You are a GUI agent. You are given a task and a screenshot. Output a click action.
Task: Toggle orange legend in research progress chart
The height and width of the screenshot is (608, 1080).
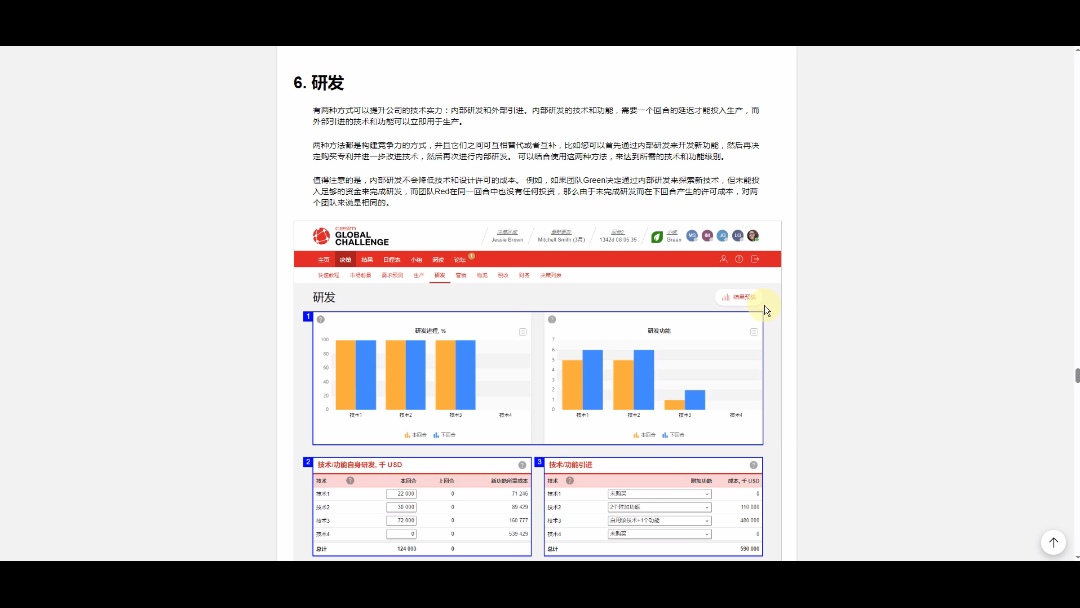pyautogui.click(x=416, y=435)
